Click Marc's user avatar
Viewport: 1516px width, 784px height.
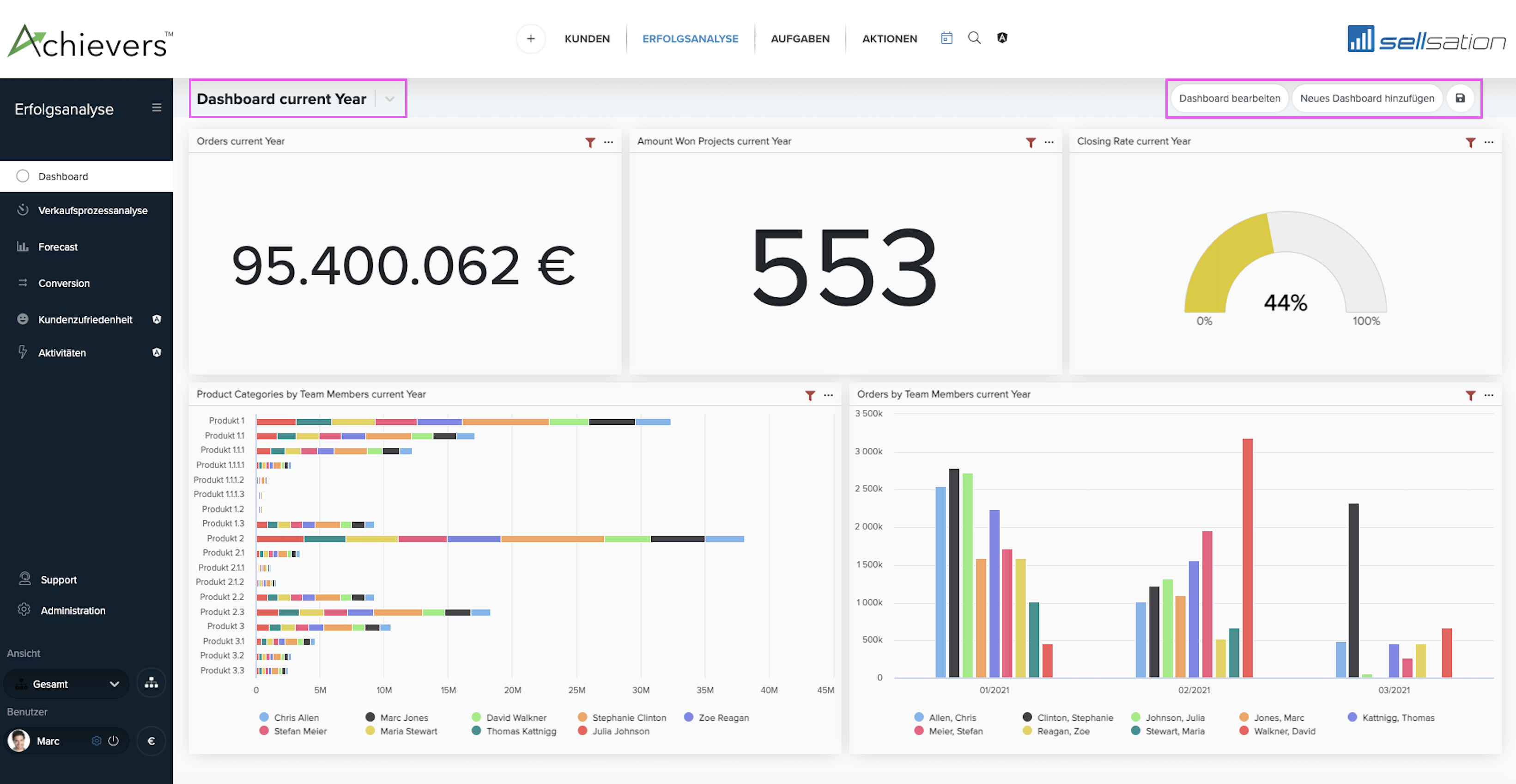(19, 741)
